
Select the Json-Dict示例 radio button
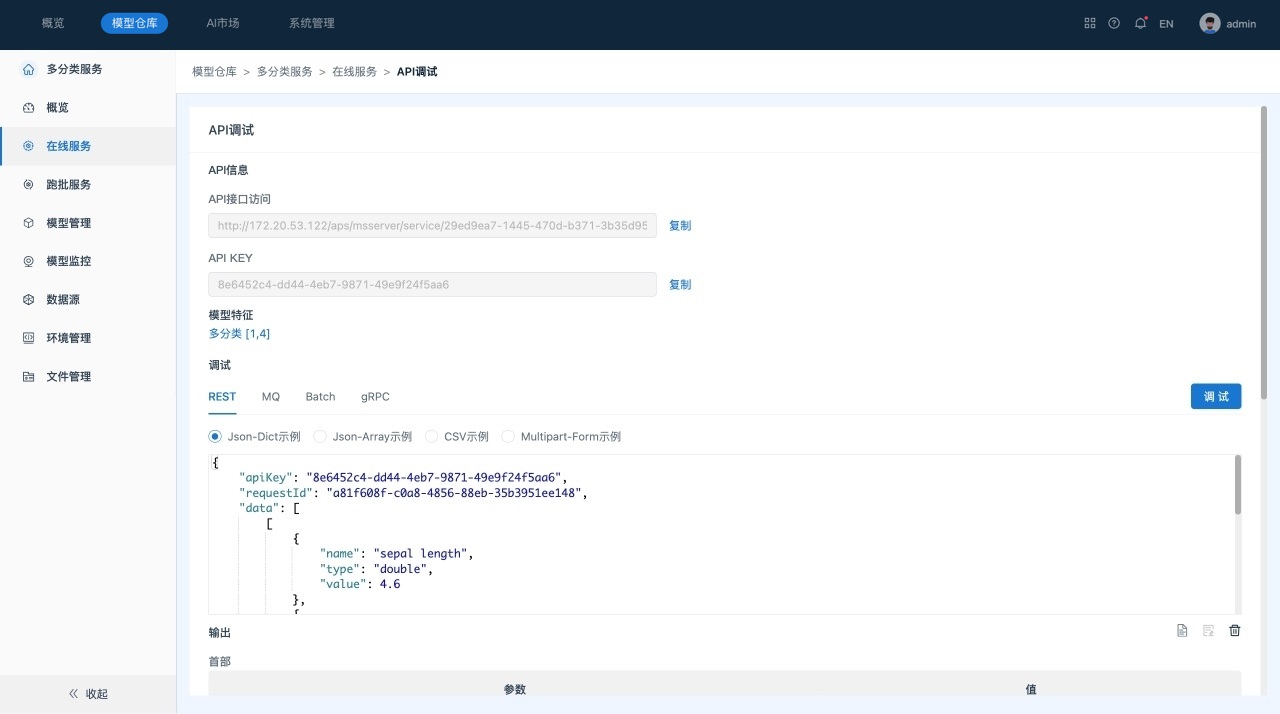point(215,437)
